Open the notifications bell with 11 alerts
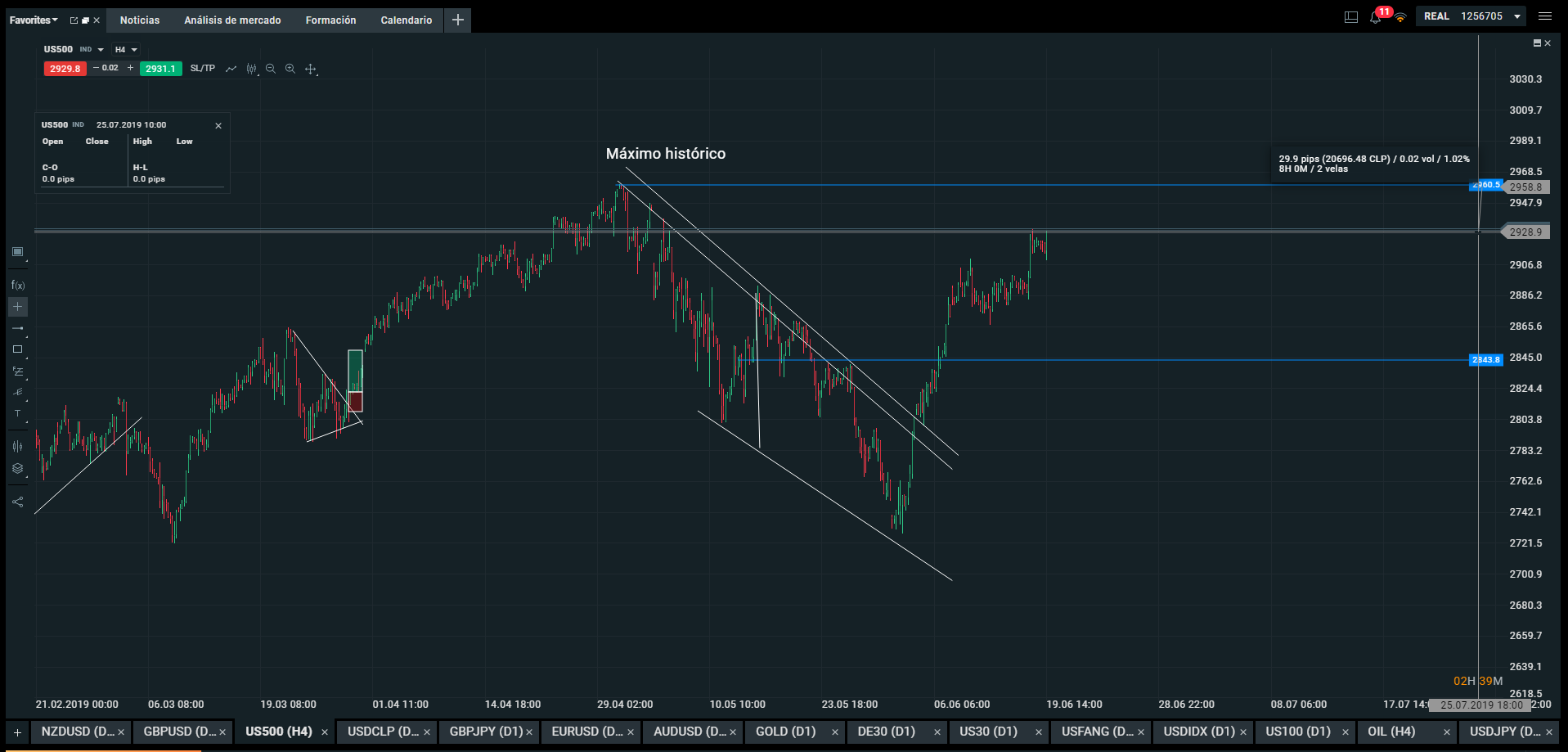The image size is (1568, 752). (x=1376, y=17)
